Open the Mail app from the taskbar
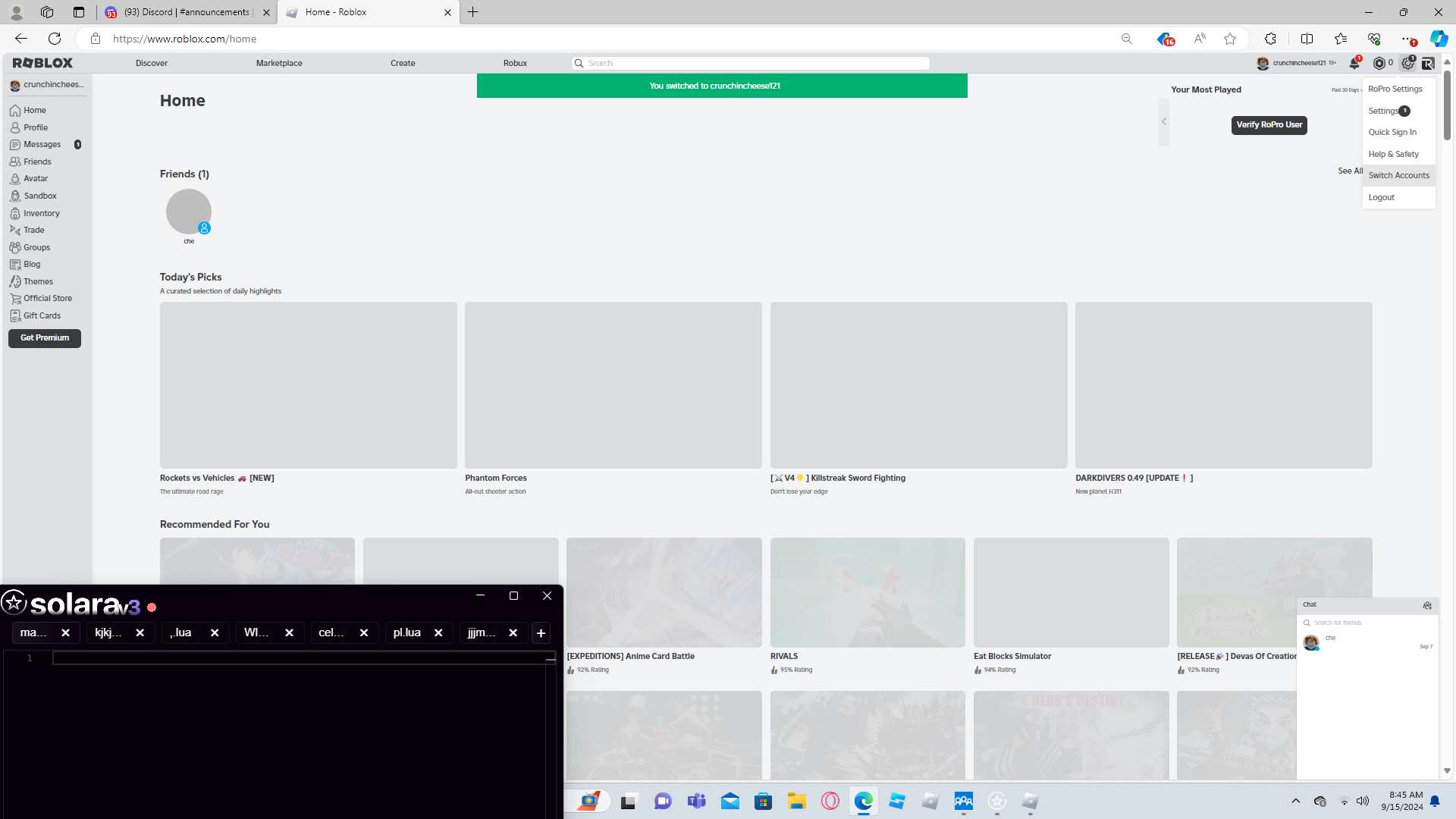Screen dimensions: 1456x819 tap(730, 801)
